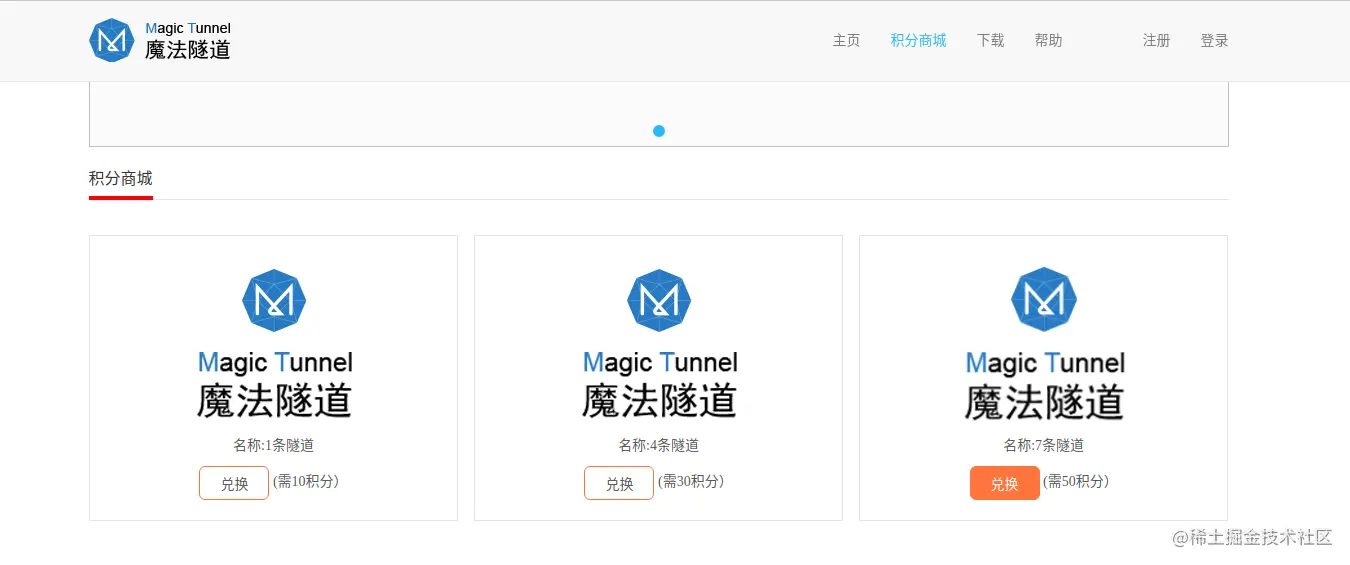Click the (需50积分) cost label
This screenshot has width=1350, height=565.
point(1076,481)
